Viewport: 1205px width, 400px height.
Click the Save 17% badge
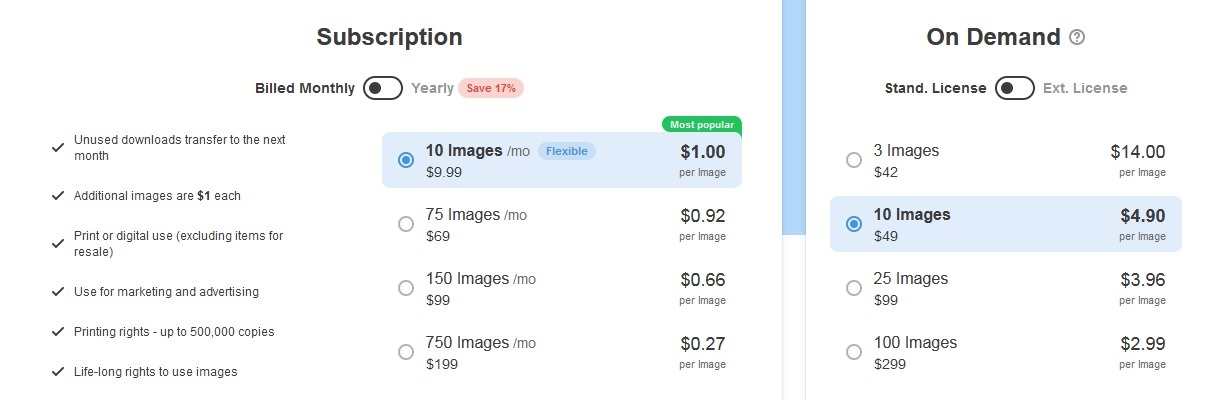coord(491,88)
